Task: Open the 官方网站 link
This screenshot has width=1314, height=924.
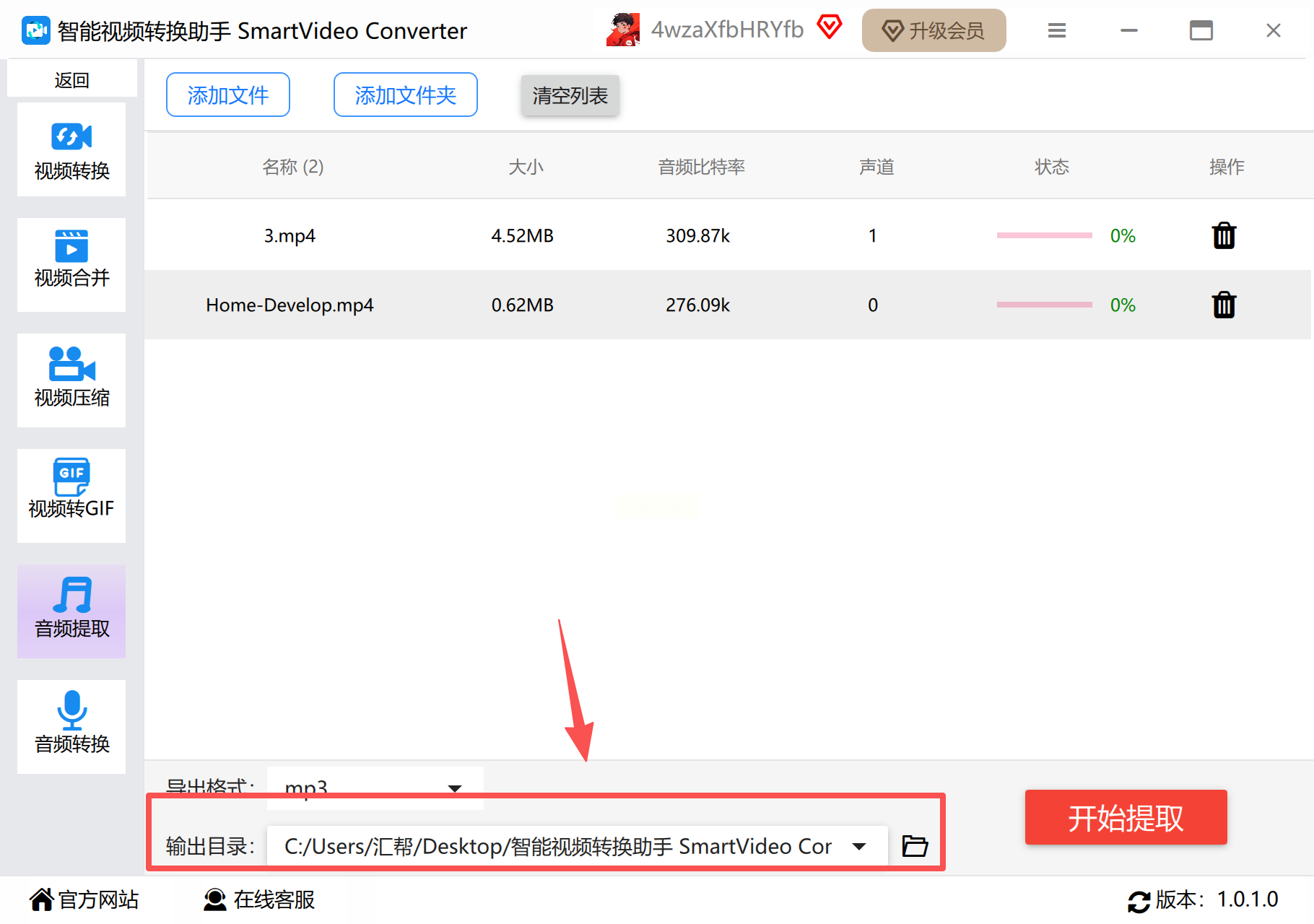Action: point(84,899)
